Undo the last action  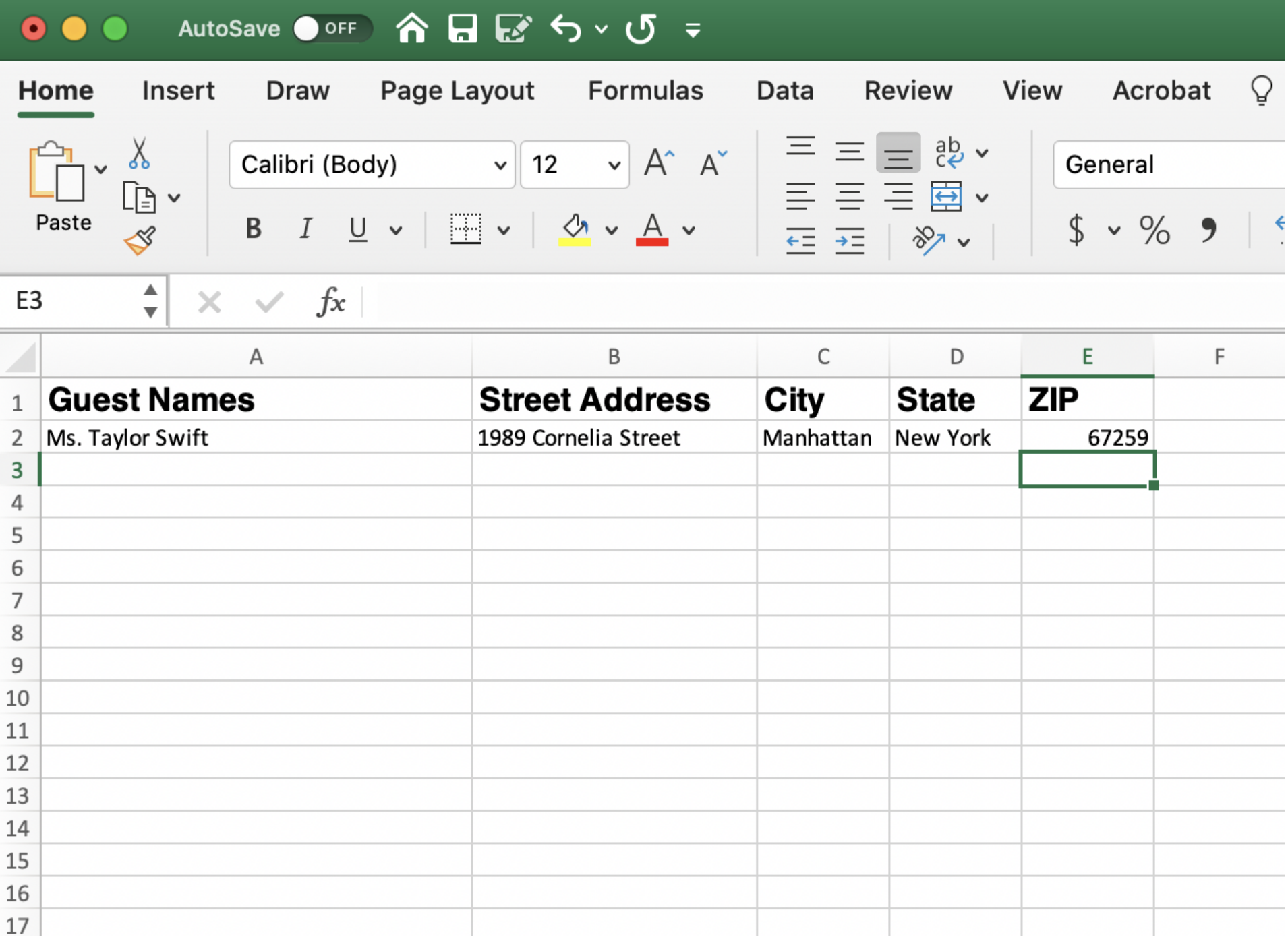tap(565, 29)
